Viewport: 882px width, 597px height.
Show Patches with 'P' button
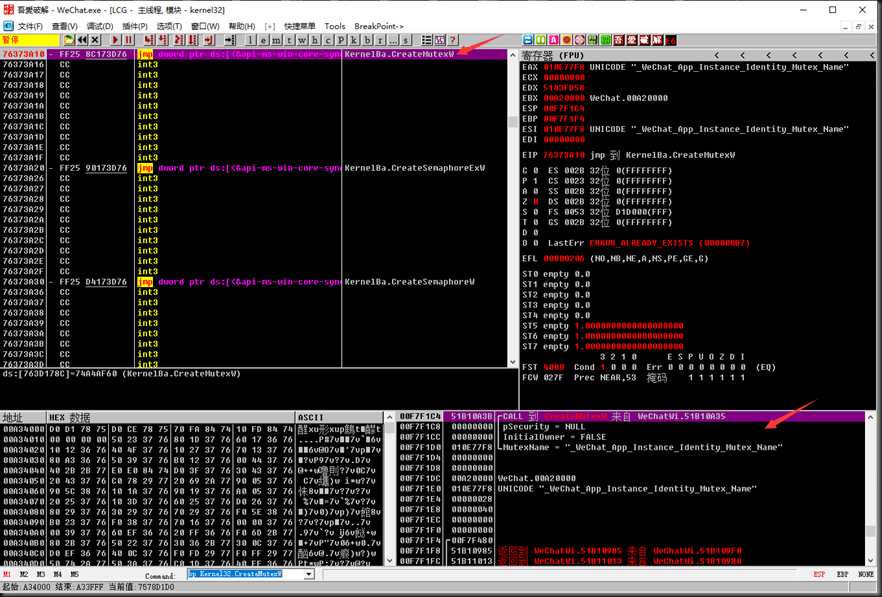[341, 40]
